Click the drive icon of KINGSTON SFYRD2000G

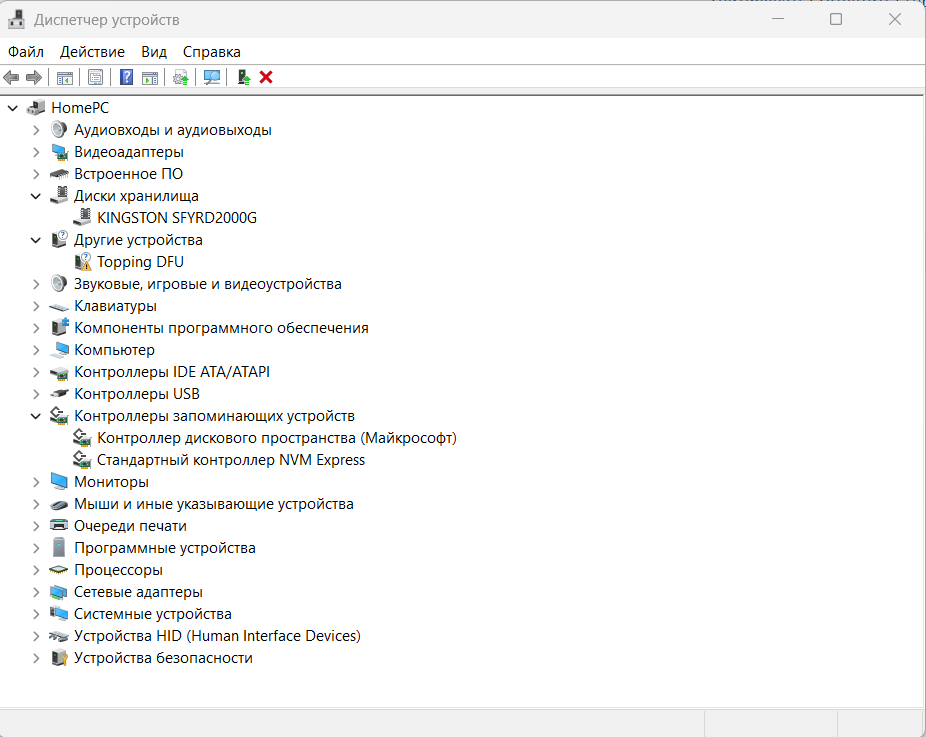point(82,217)
